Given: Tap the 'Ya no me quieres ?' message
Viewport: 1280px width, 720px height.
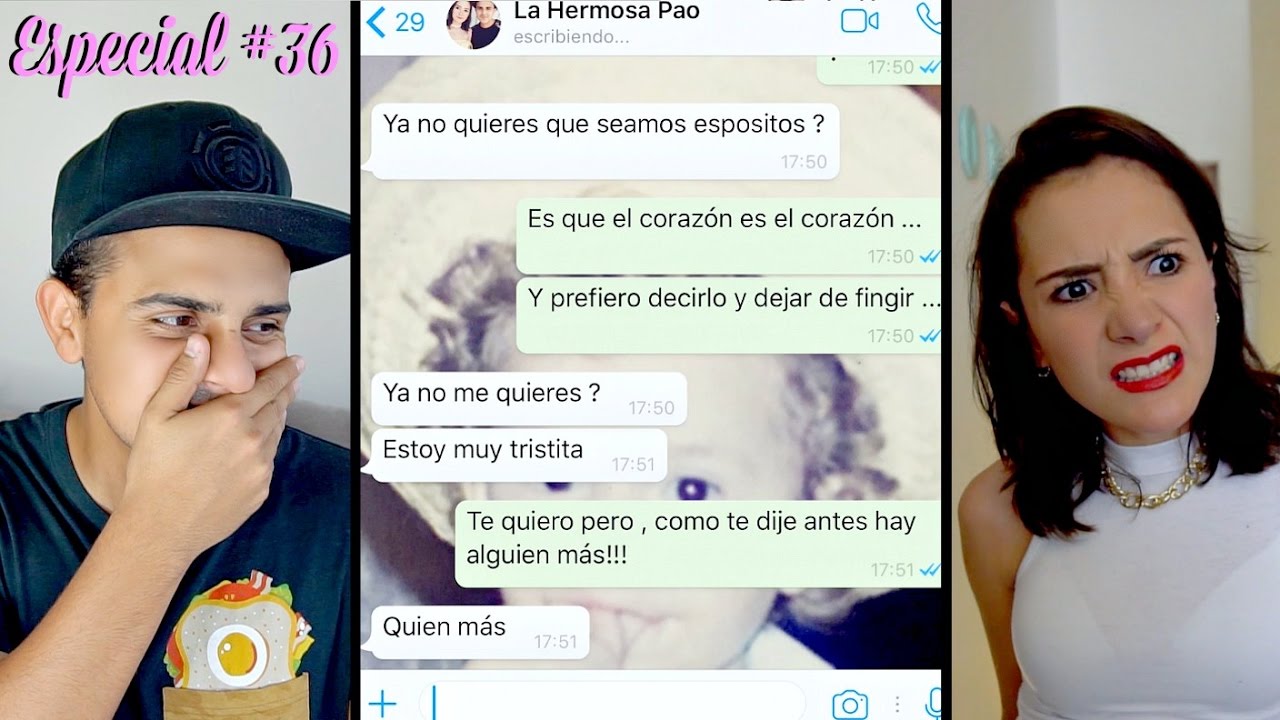Looking at the screenshot, I should tap(529, 398).
